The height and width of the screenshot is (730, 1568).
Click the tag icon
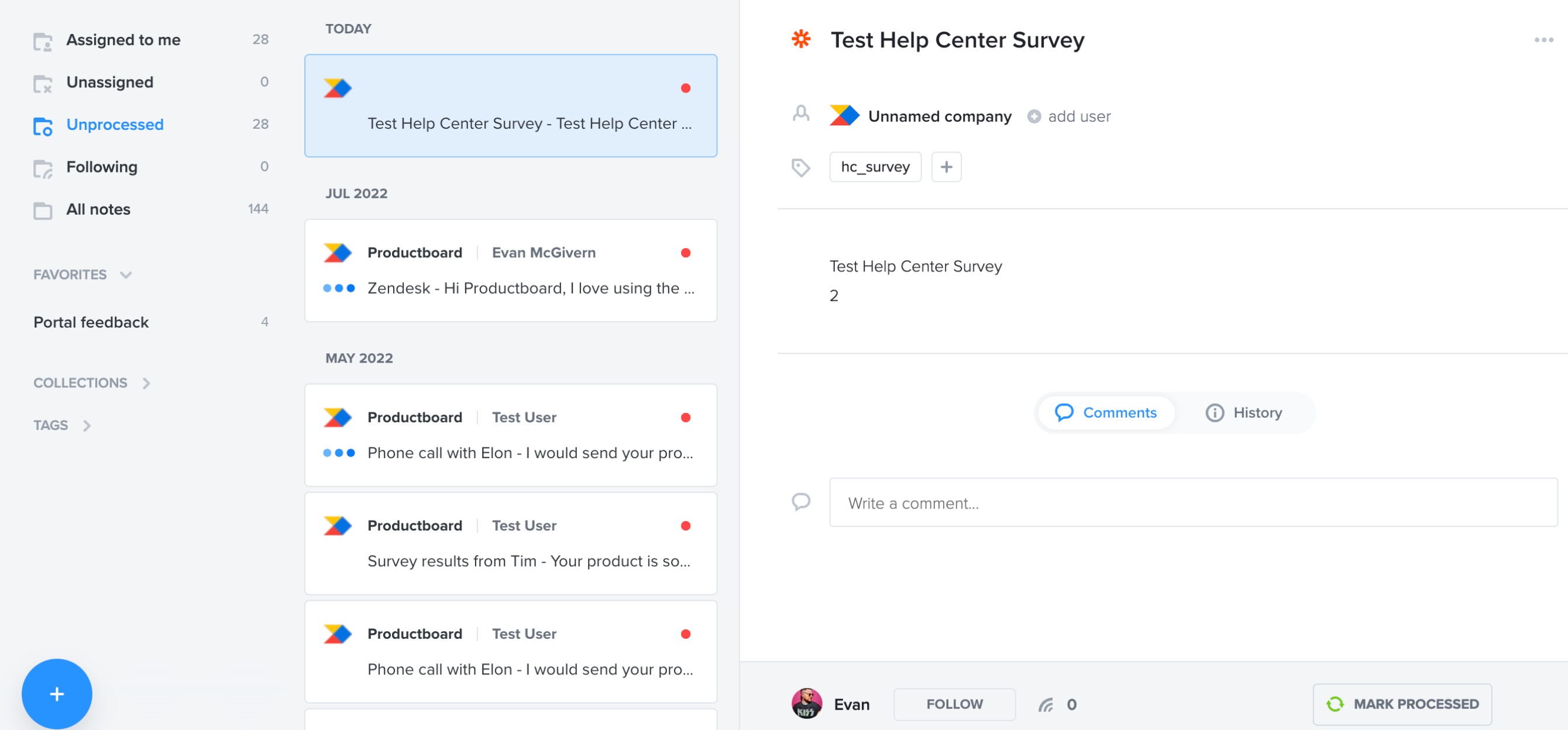(800, 167)
